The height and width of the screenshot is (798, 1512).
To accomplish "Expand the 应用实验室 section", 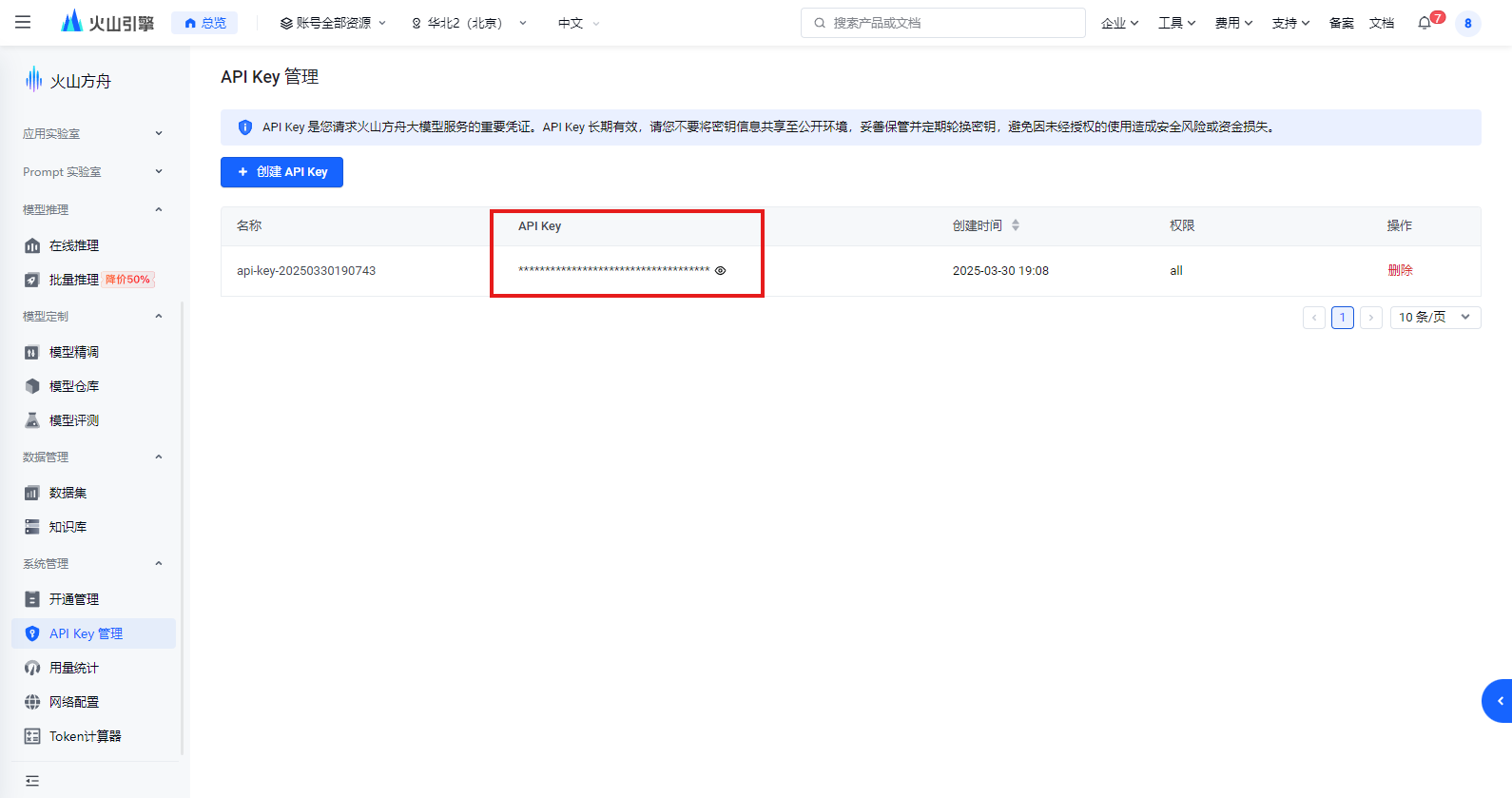I will 93,133.
